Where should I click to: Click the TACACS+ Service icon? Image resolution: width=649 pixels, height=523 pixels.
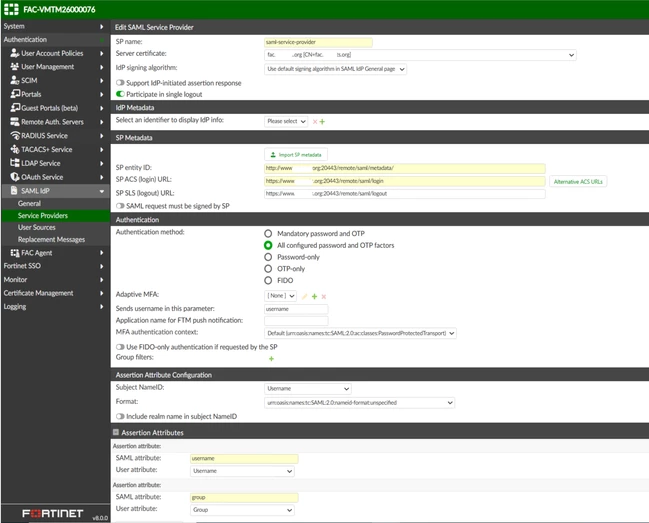pyautogui.click(x=15, y=149)
